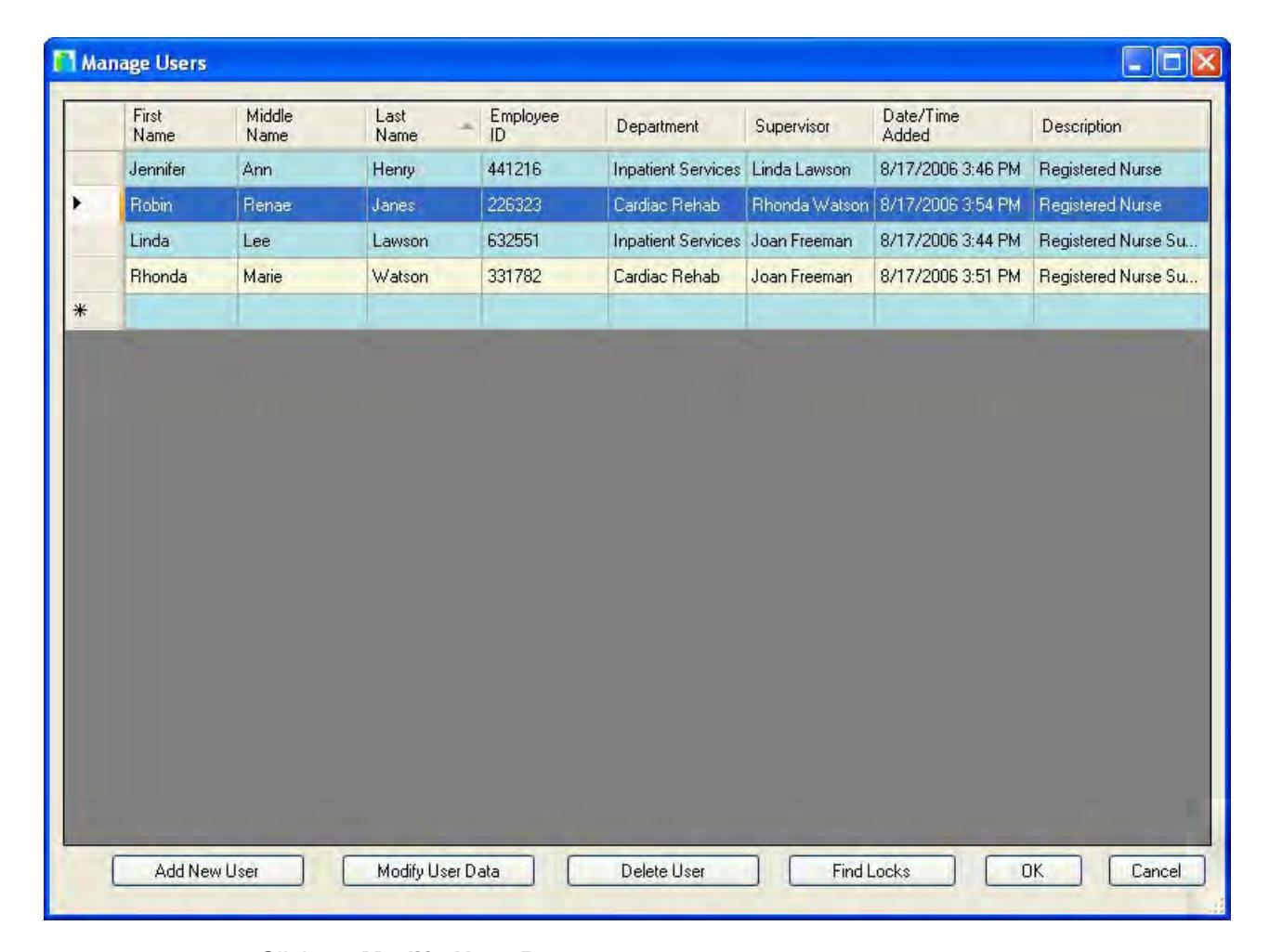This screenshot has width=1269, height=952.
Task: Click the Add New User button
Action: [207, 871]
